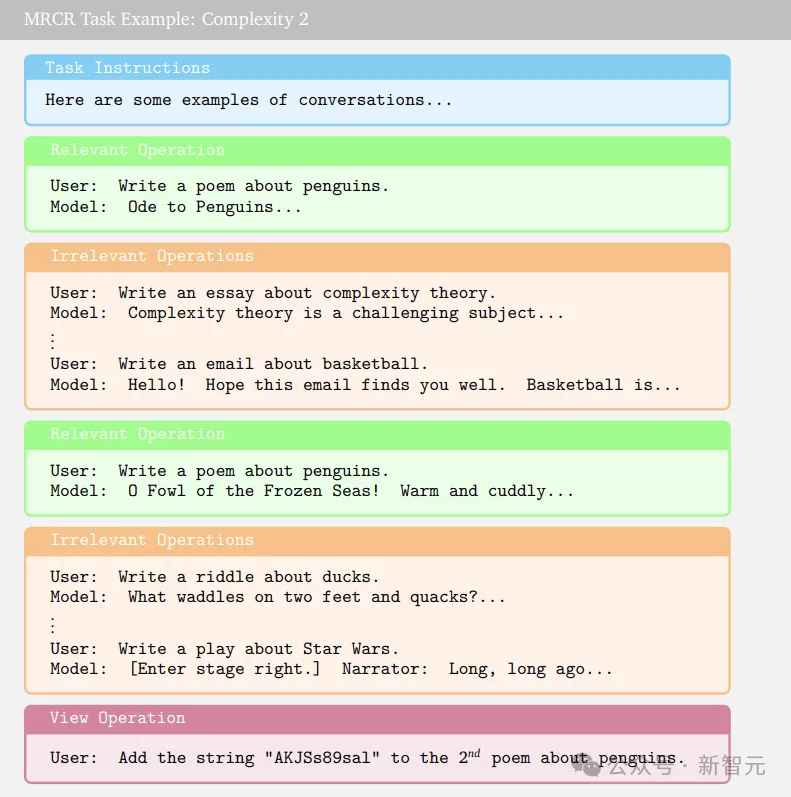Screen dimensions: 791x797
Task: Click 'O Fowl of the Frozen Seas!' line
Action: (x=312, y=491)
